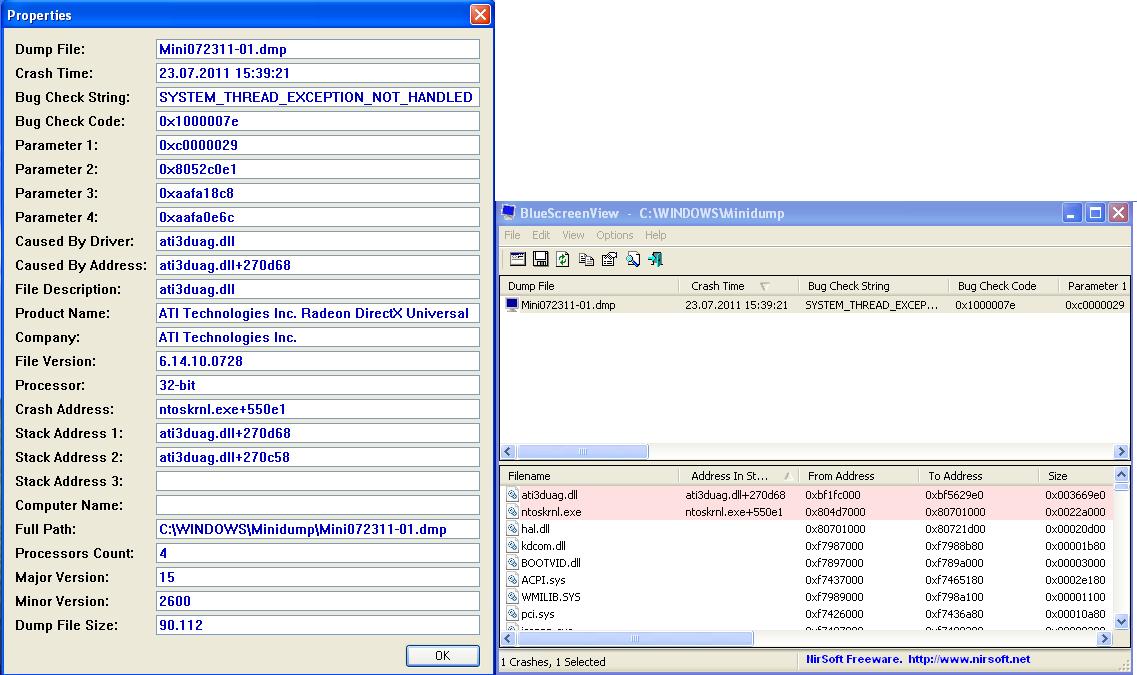Click the file icon next to WMILIB.SYS
This screenshot has height=675, width=1137.
(x=513, y=597)
